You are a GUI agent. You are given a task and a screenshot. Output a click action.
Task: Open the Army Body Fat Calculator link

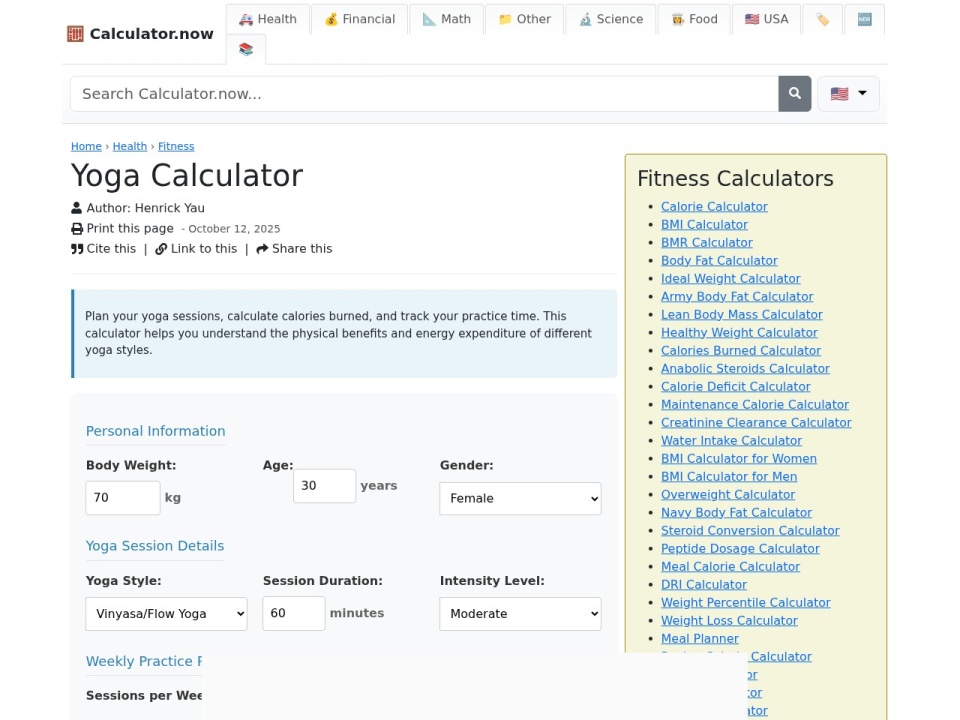coord(737,297)
